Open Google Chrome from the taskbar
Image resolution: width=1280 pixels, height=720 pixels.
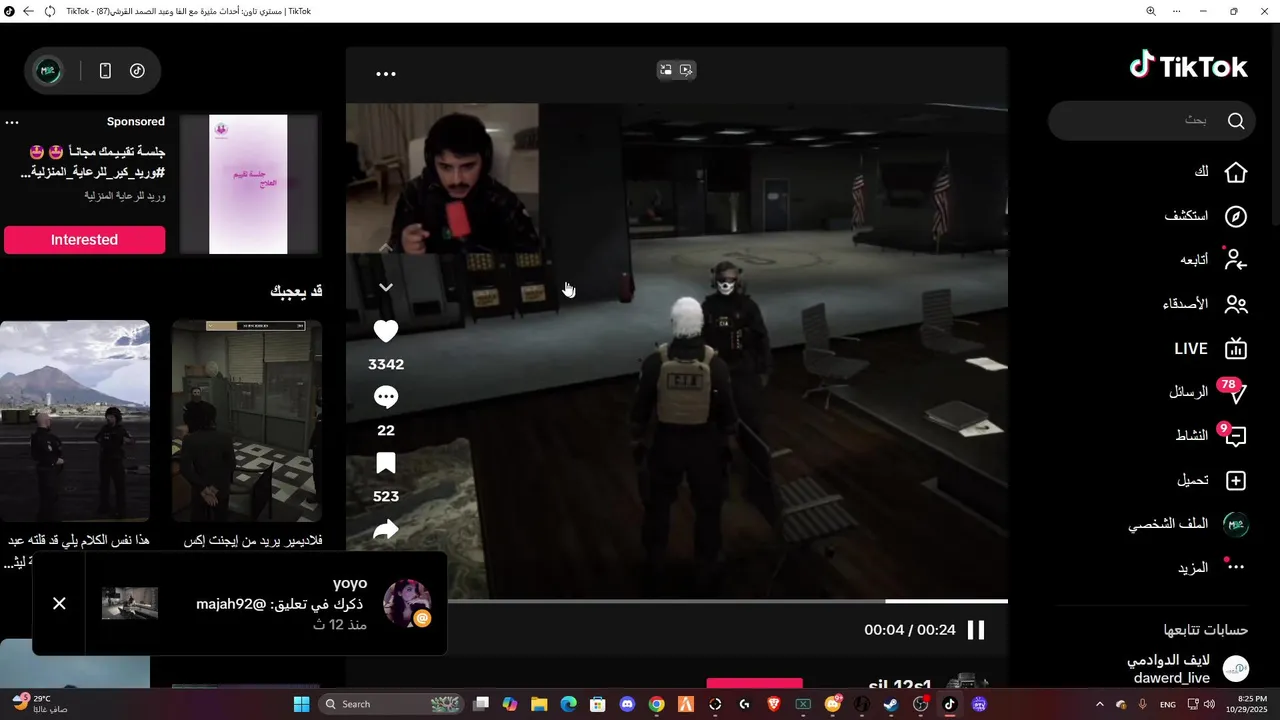click(656, 704)
